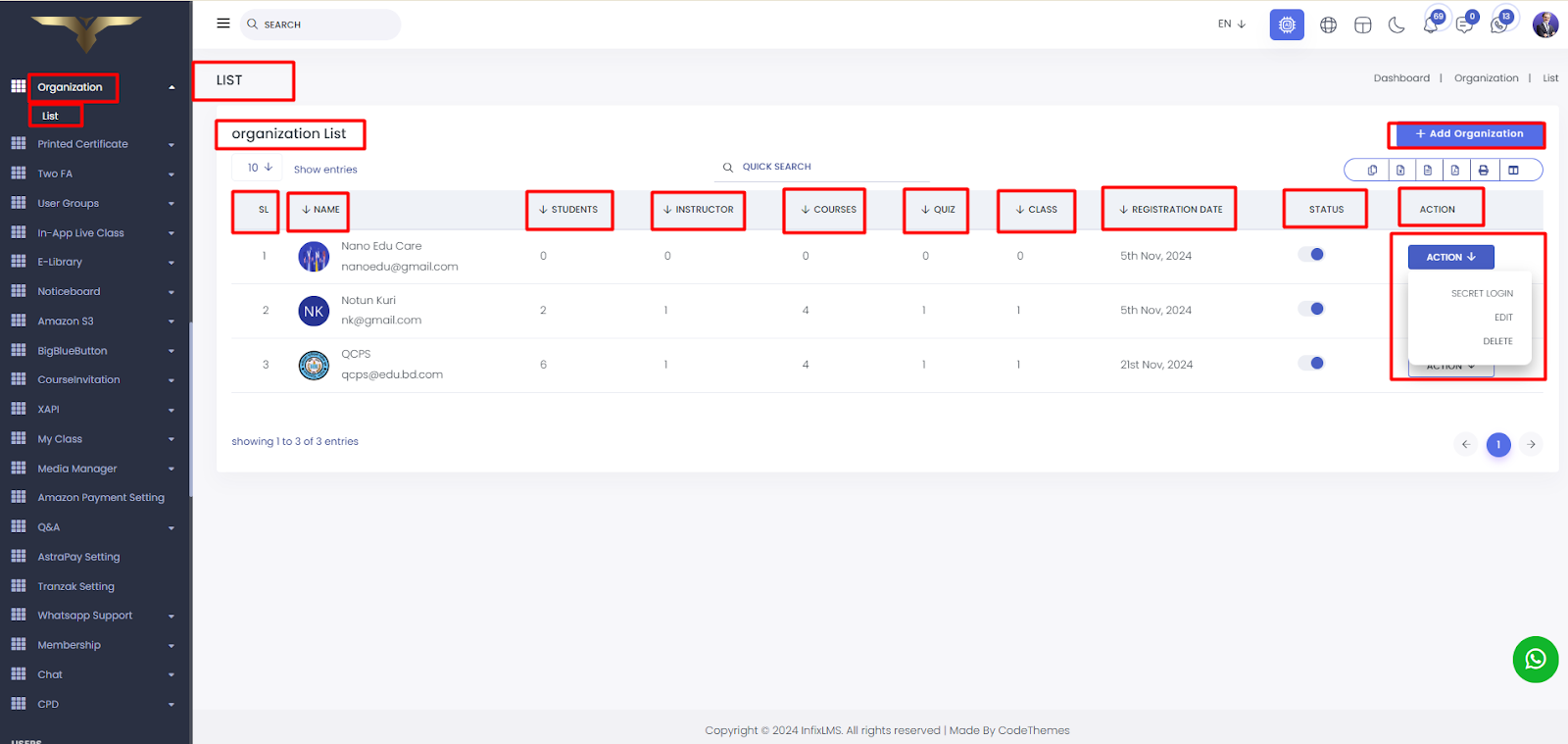Screen dimensions: 1568x744
Task: Click the Add Organization button
Action: tap(1467, 134)
